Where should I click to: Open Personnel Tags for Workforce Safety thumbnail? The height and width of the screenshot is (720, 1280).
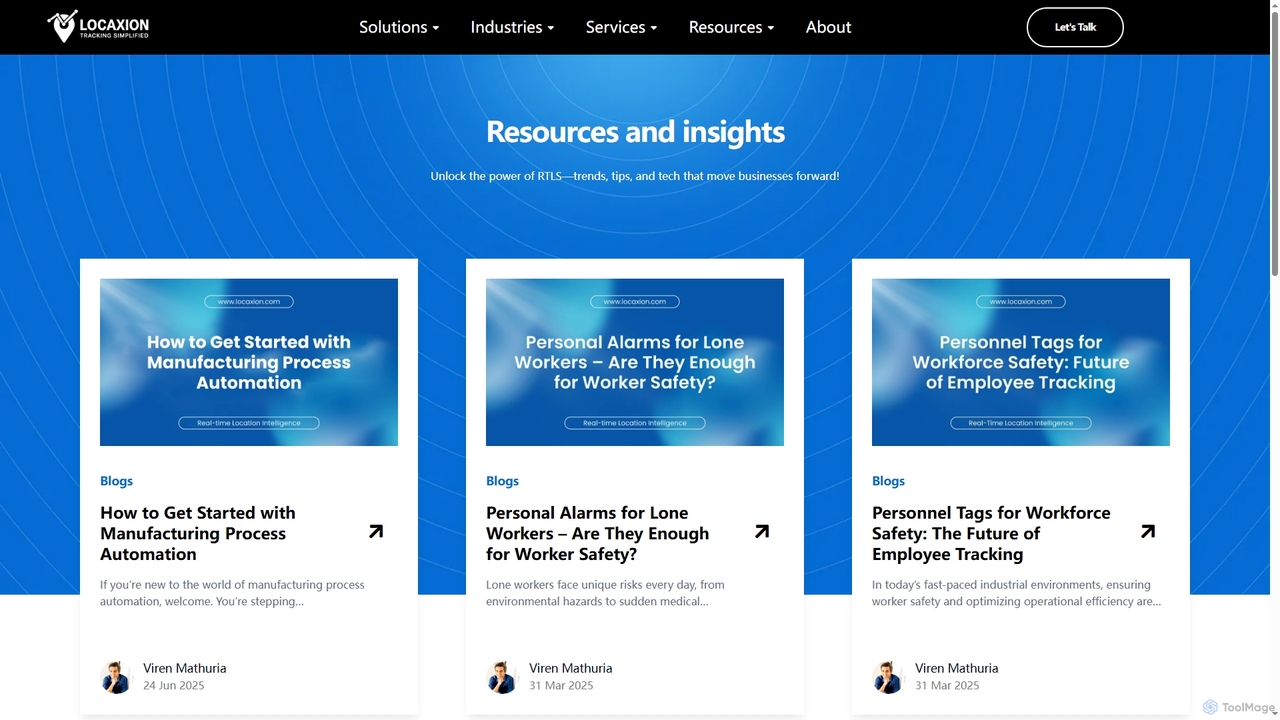(1021, 362)
